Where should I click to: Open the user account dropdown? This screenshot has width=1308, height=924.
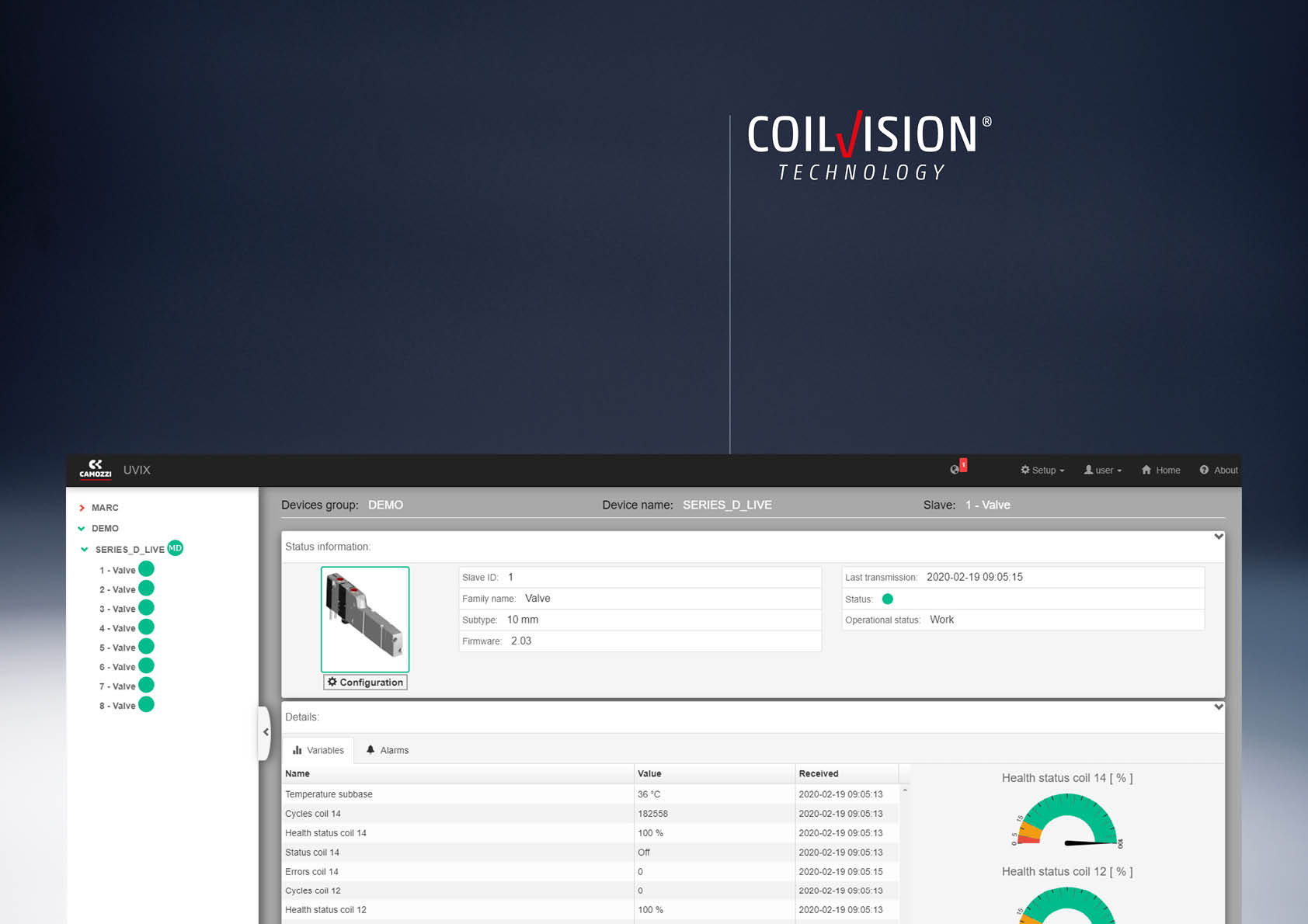click(1102, 470)
